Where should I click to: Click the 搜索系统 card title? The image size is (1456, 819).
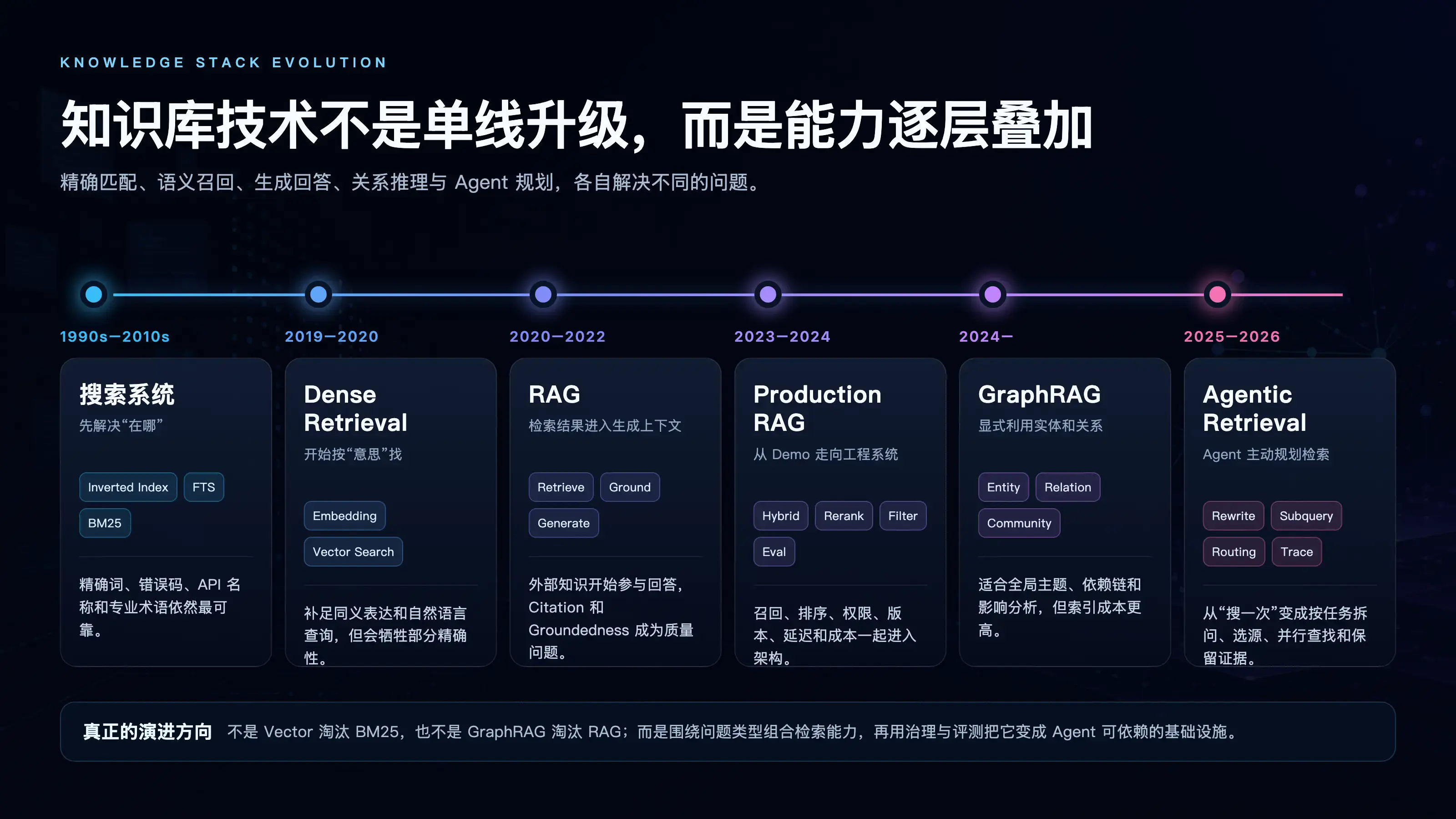pyautogui.click(x=126, y=394)
